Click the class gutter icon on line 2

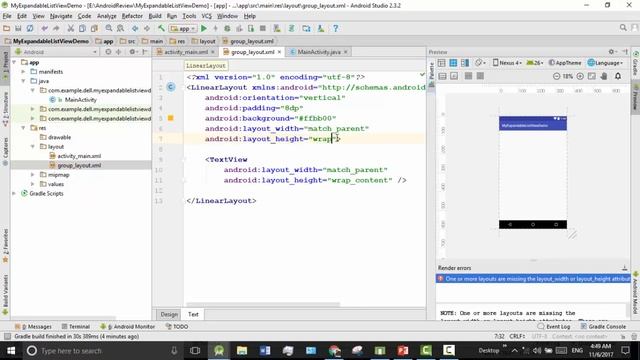171,87
